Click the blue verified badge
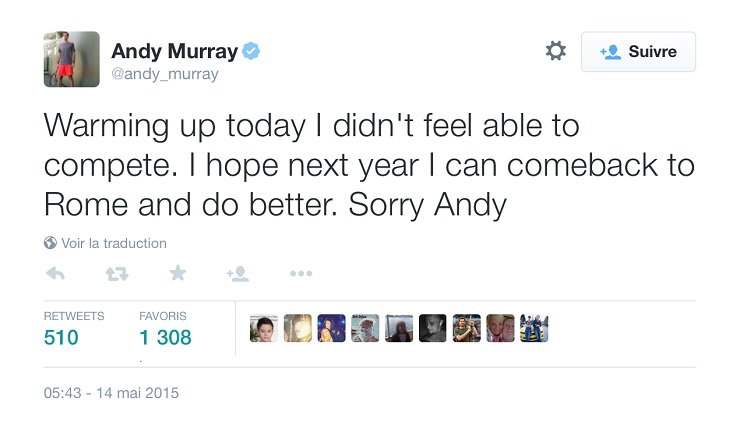The image size is (740, 440). [251, 51]
